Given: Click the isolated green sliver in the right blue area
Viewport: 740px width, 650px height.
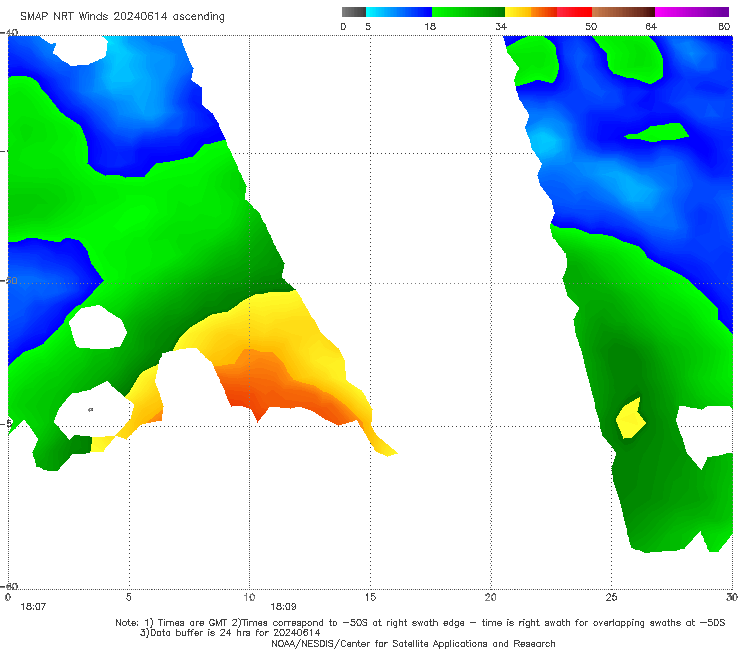Looking at the screenshot, I should click(x=656, y=133).
